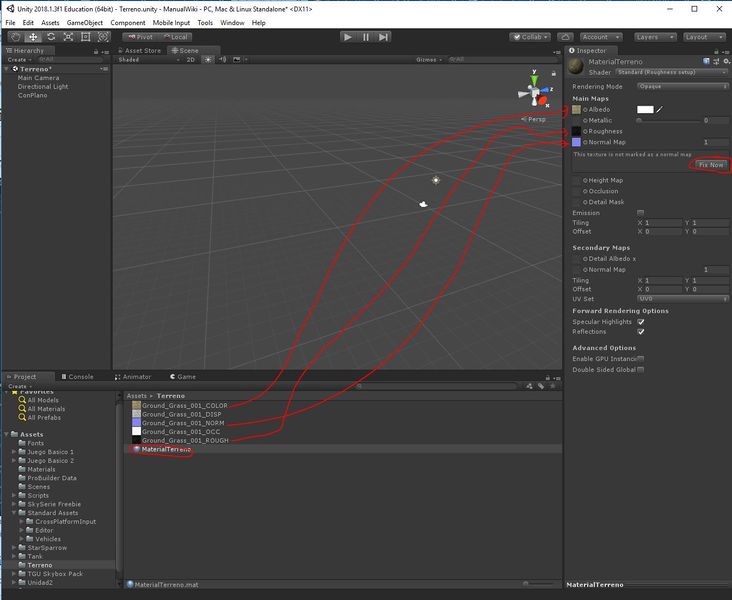Click the Albedo color eyedropper
The width and height of the screenshot is (732, 600).
[660, 109]
